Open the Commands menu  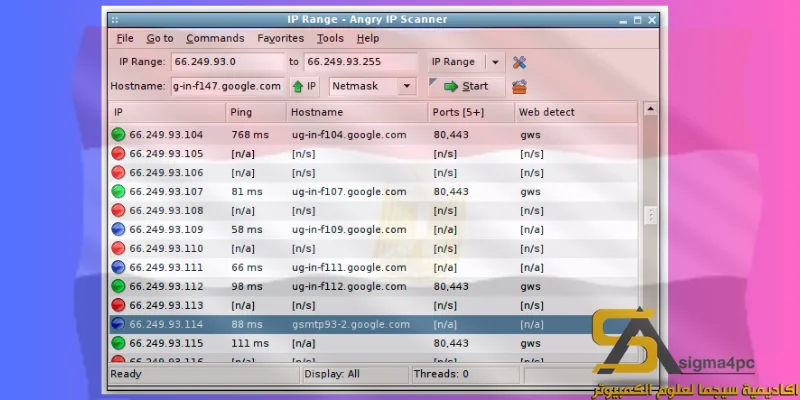215,38
